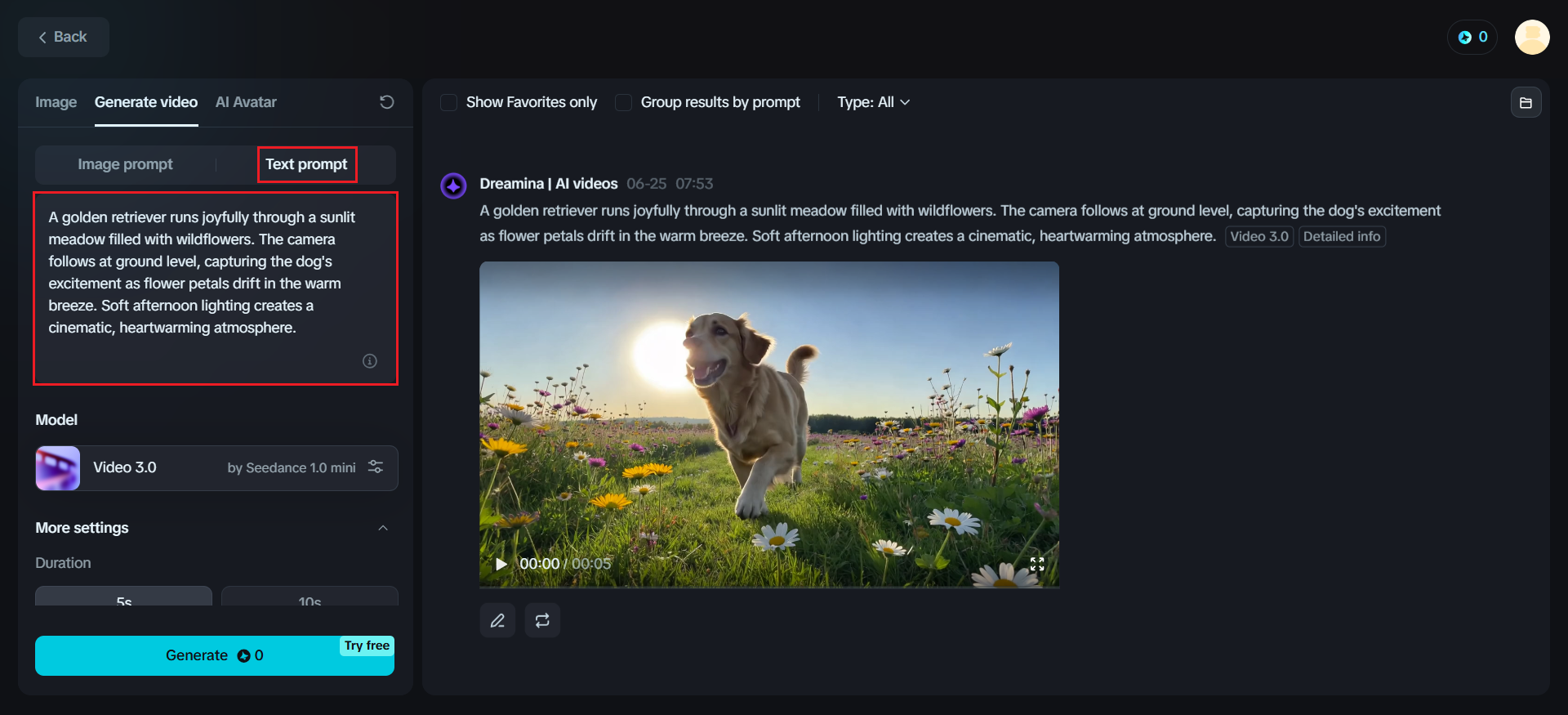Collapse the More settings section

(x=383, y=528)
